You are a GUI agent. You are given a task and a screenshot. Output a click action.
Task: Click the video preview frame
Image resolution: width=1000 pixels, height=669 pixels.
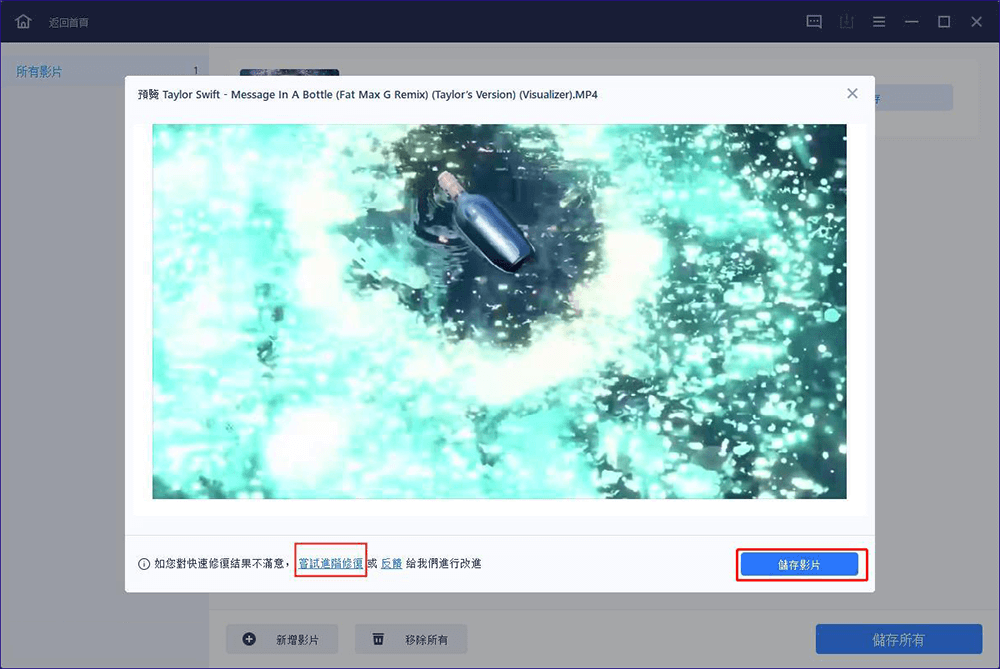pyautogui.click(x=499, y=311)
